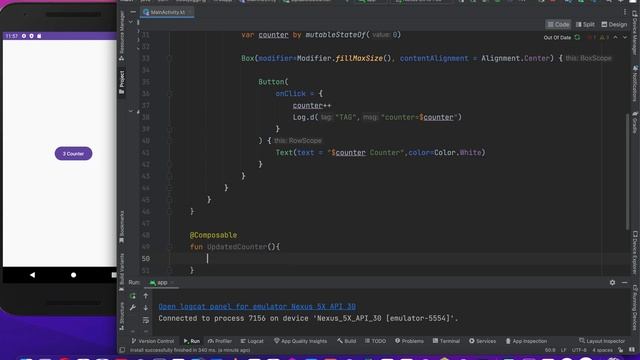Open the Build tool window

click(347, 341)
